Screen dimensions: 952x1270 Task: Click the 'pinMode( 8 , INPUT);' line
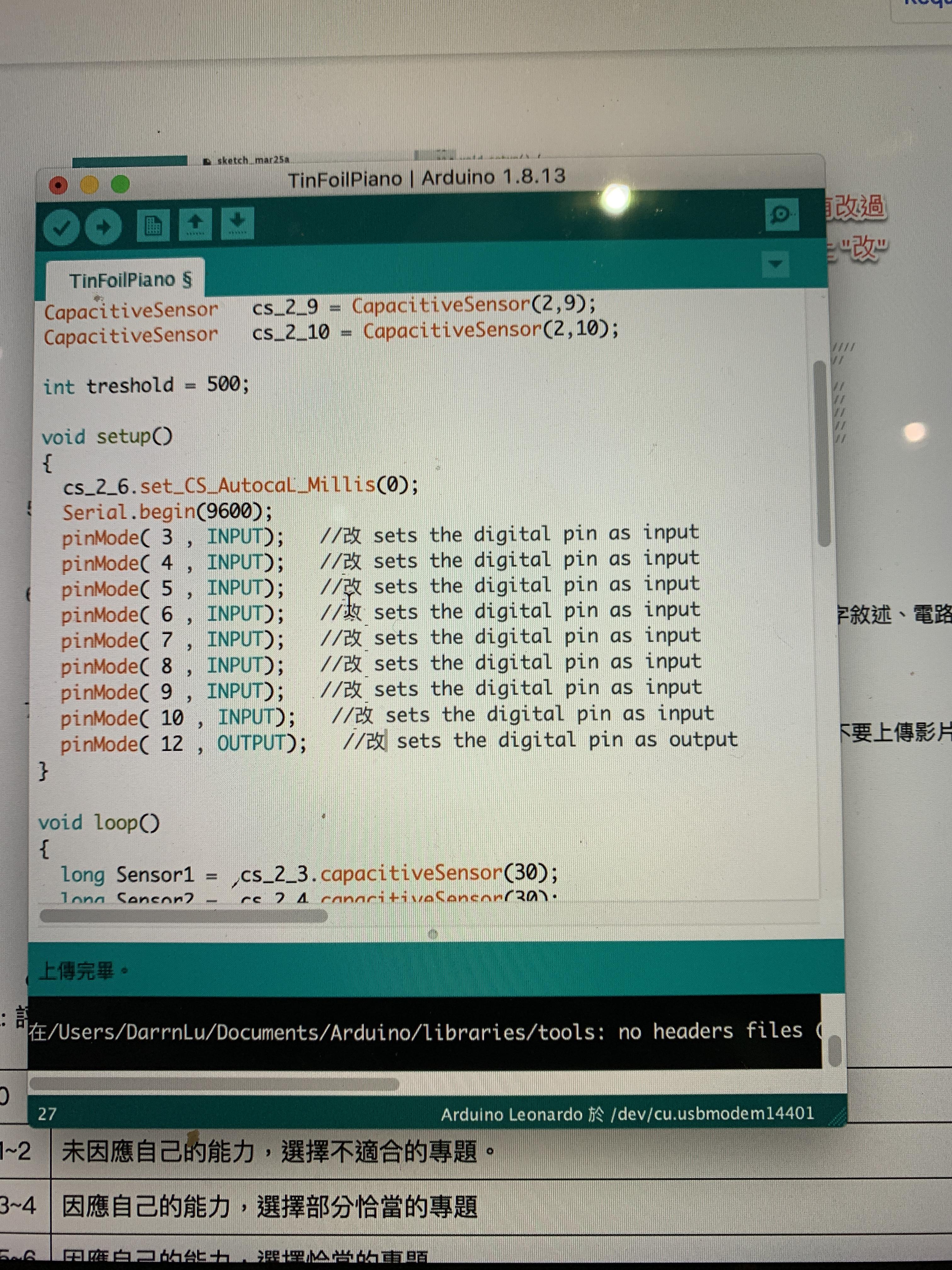pos(172,666)
